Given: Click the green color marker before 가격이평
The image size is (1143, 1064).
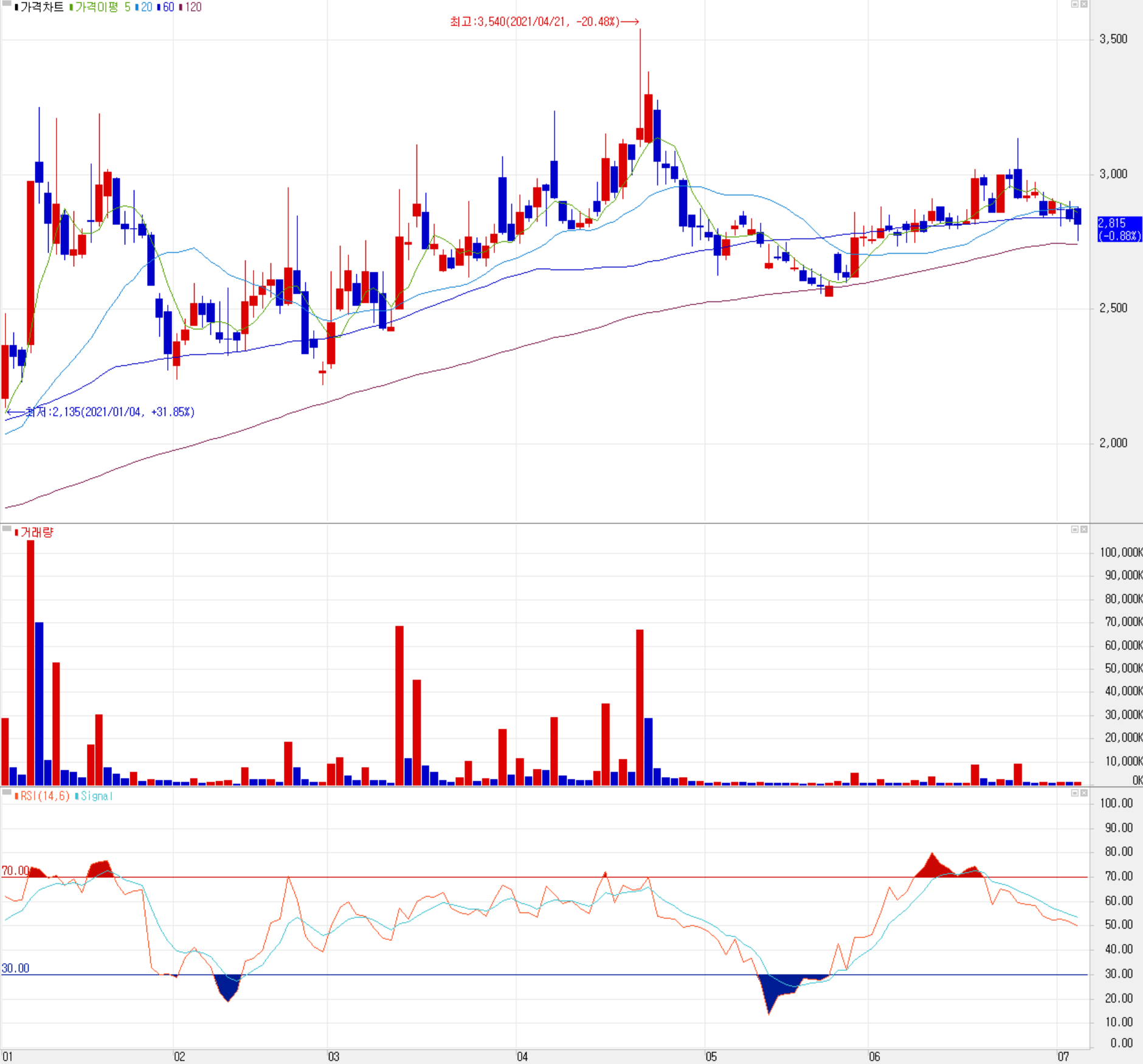Looking at the screenshot, I should coord(71,7).
